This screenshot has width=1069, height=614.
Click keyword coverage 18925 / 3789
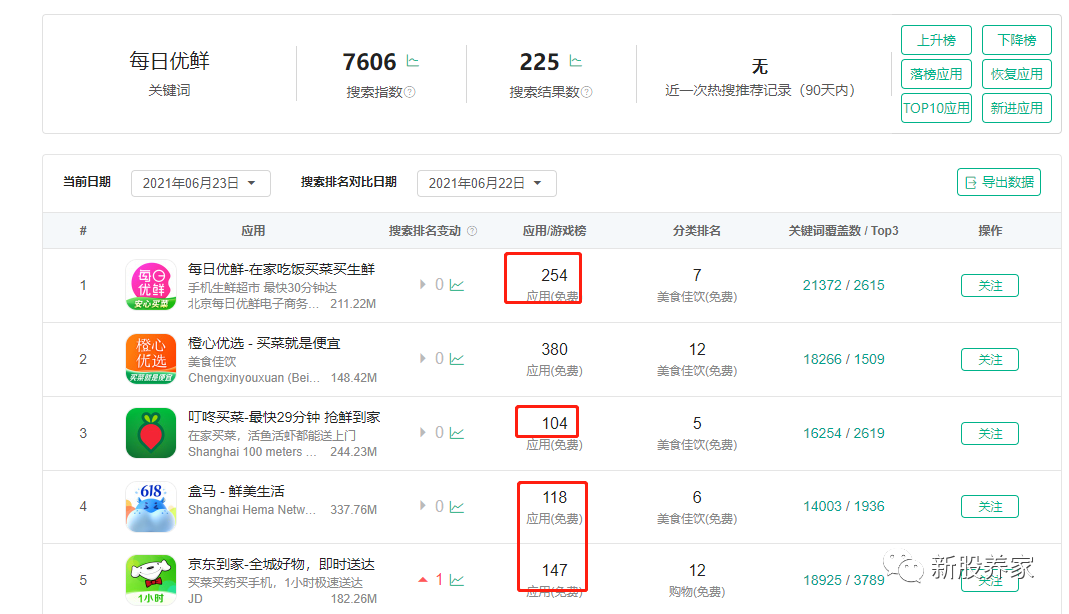tap(843, 580)
